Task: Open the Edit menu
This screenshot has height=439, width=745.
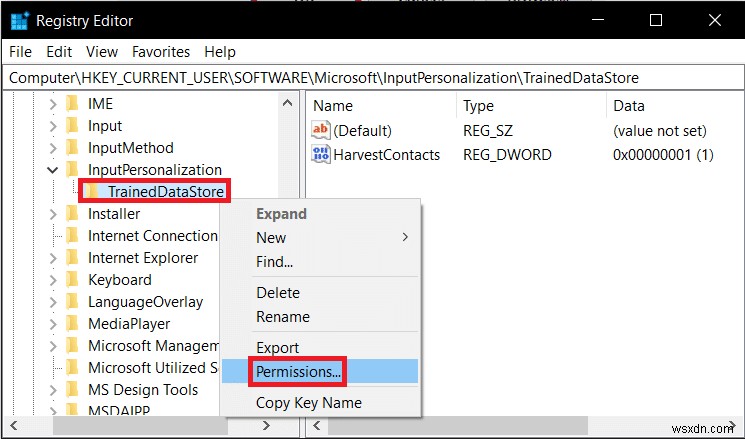Action: (59, 52)
